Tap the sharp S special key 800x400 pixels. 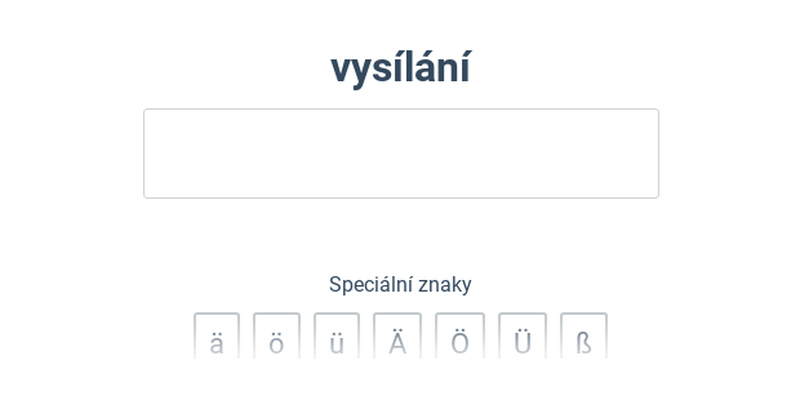(584, 338)
